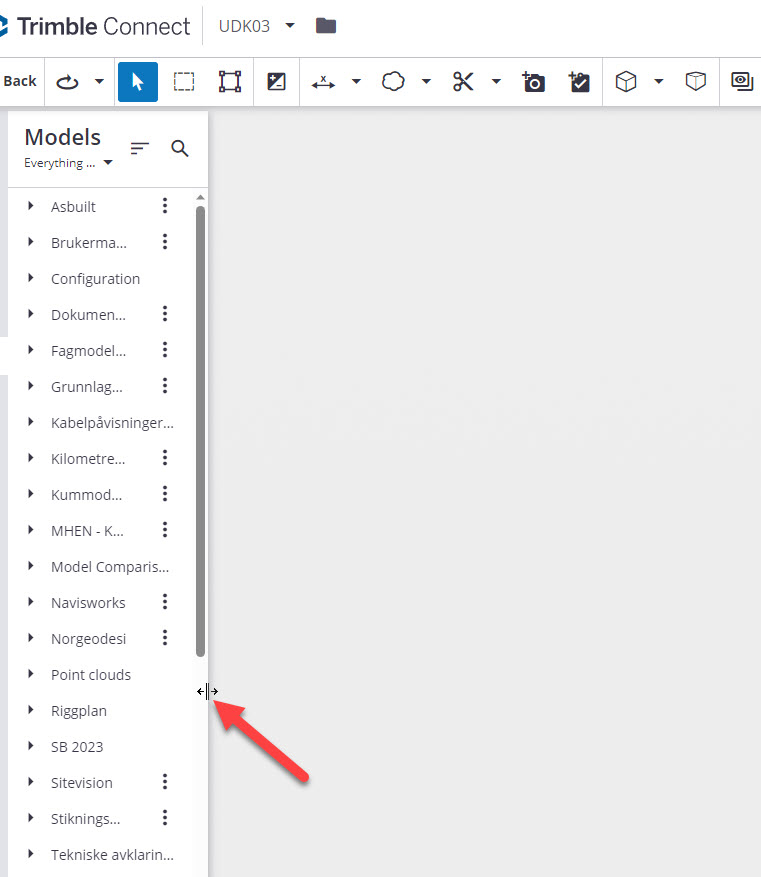Image resolution: width=761 pixels, height=877 pixels.
Task: Click the folder icon next to UDK03
Action: pos(325,26)
